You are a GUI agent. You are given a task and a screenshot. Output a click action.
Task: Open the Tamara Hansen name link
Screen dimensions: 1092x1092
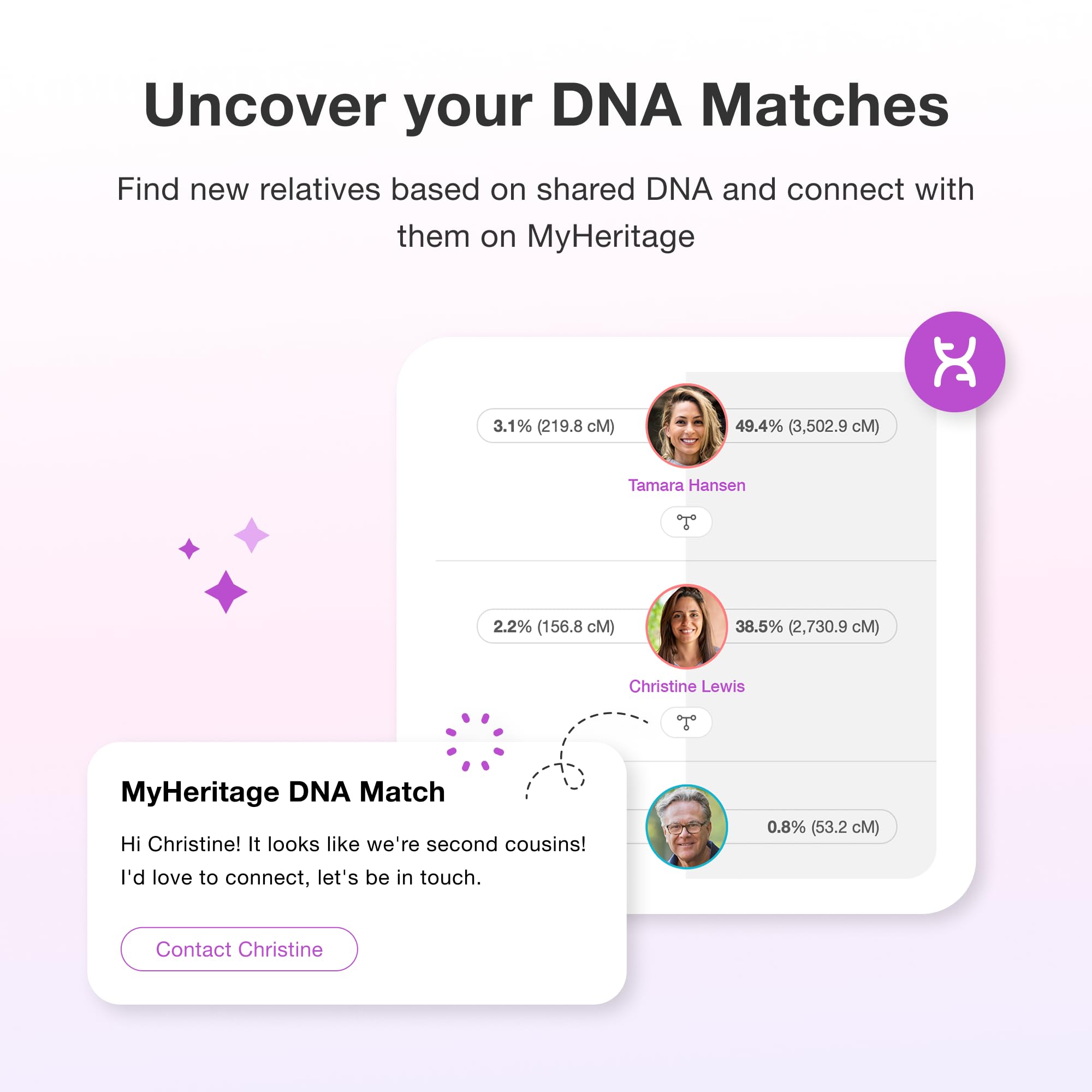click(686, 485)
